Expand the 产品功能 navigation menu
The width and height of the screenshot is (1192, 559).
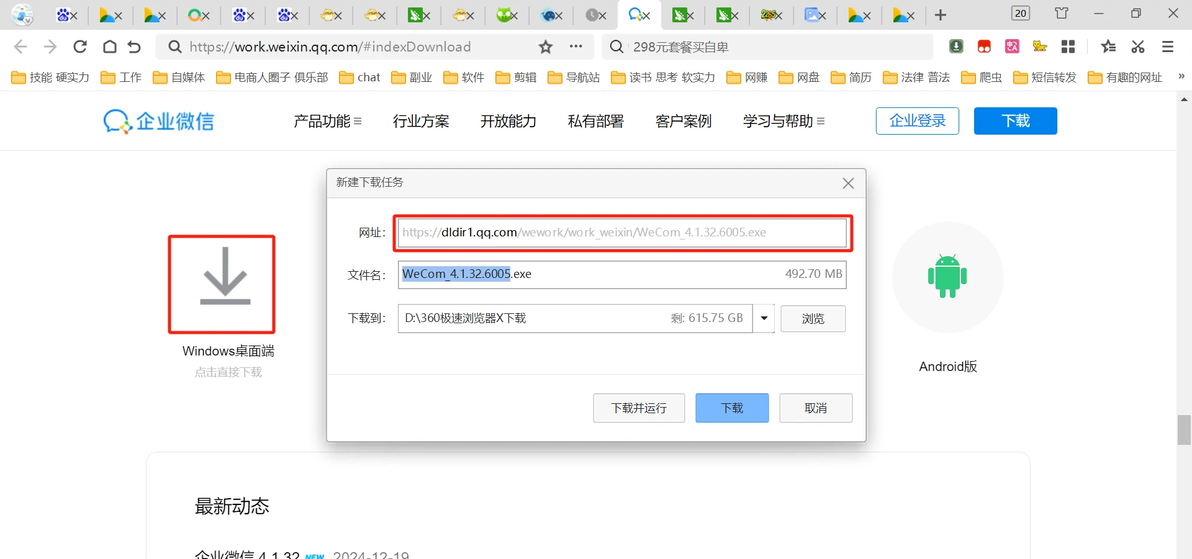[x=328, y=121]
